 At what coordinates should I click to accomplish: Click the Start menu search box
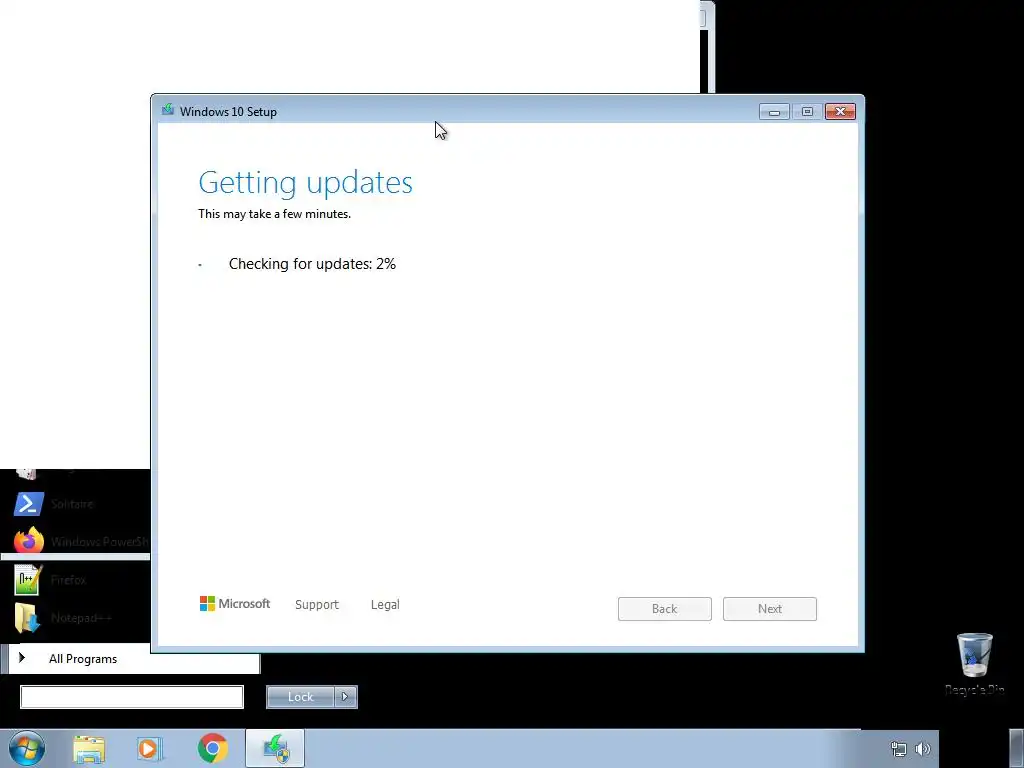coord(132,697)
